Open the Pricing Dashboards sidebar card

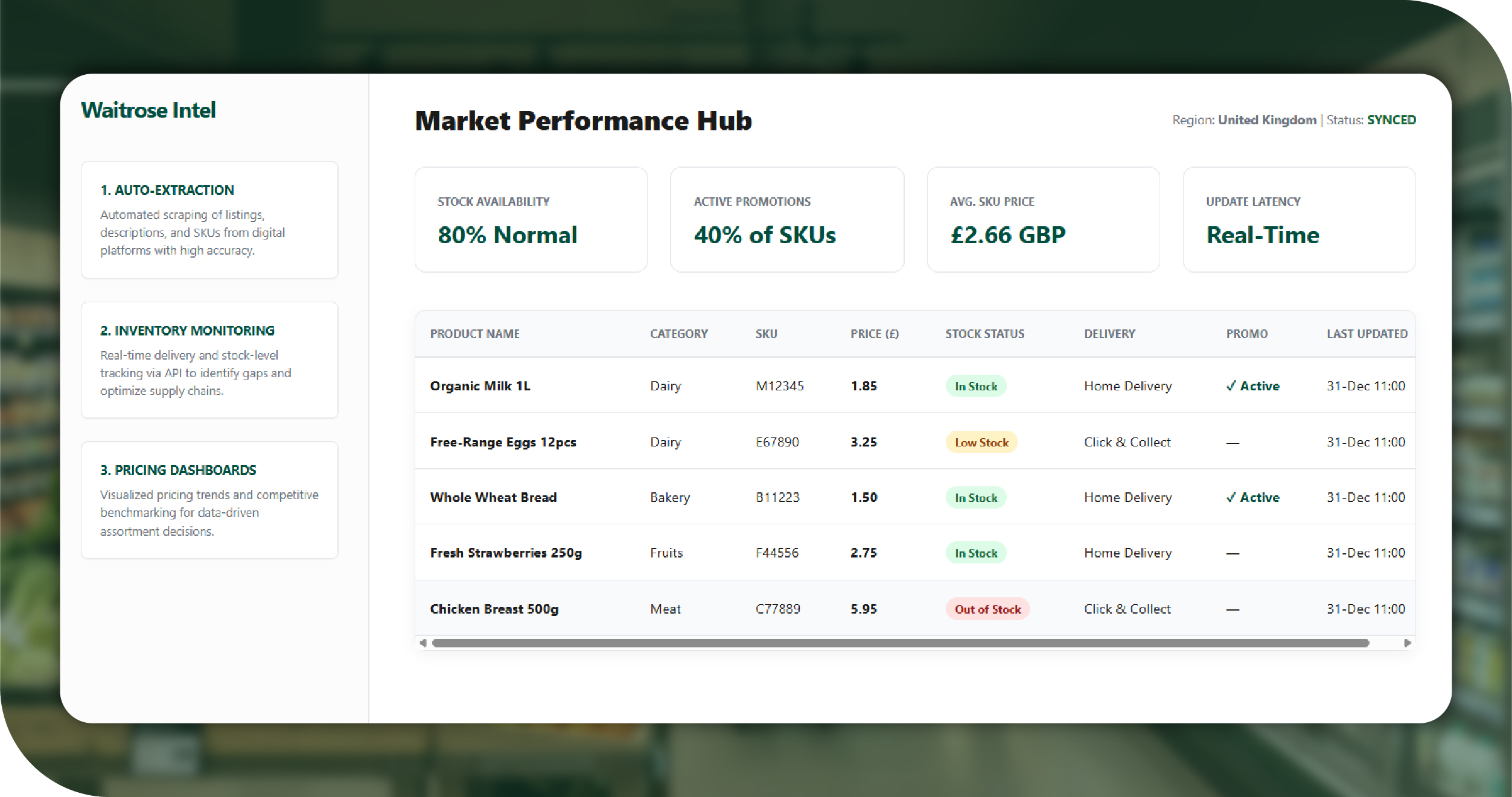coord(209,500)
